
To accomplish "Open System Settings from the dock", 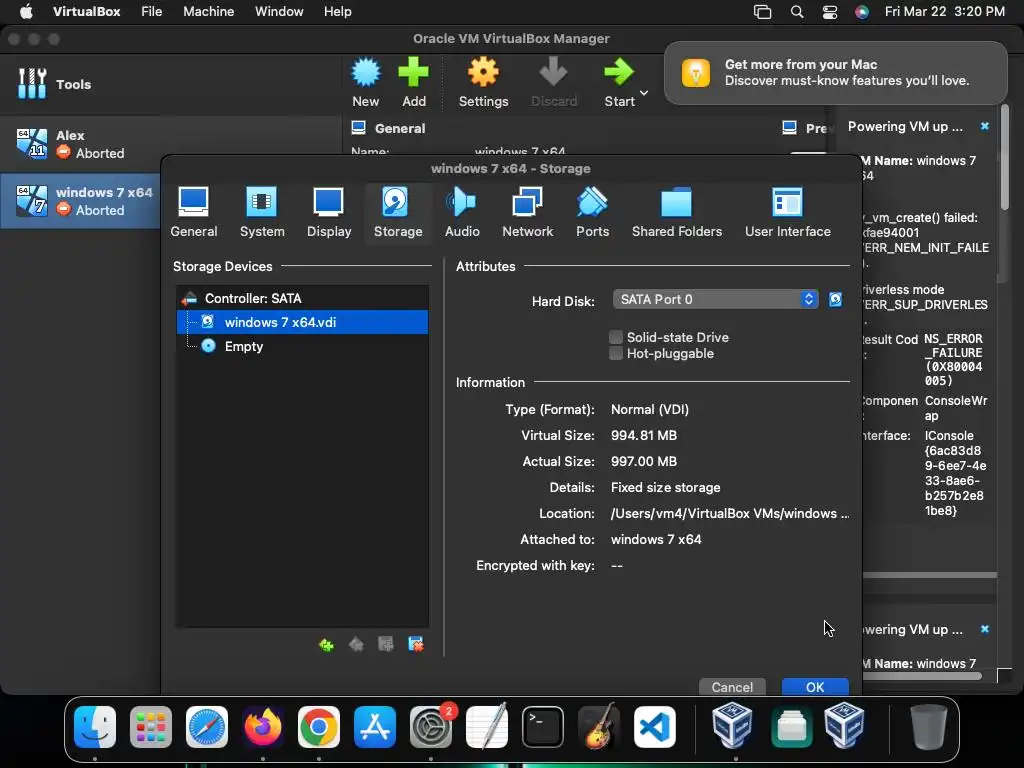I will [x=431, y=726].
